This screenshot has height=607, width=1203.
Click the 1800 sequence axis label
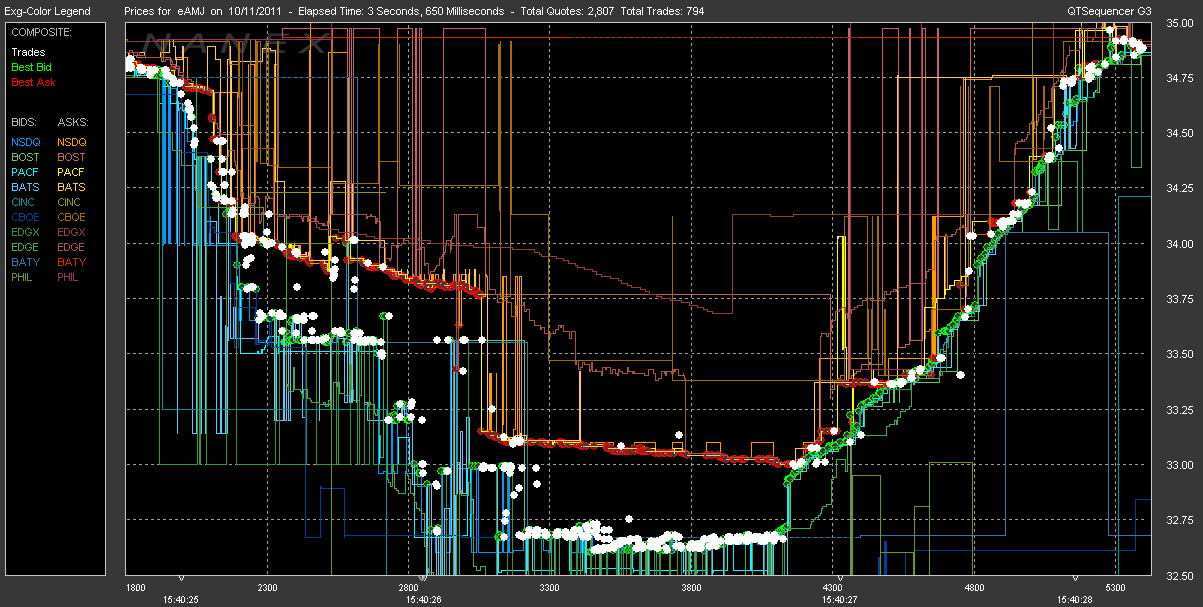[x=137, y=588]
